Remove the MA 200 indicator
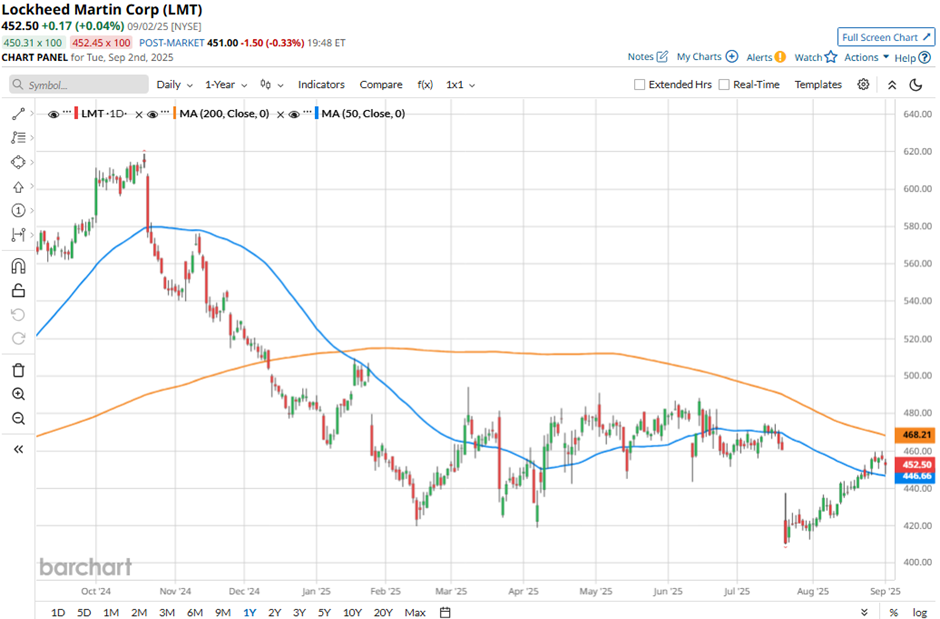The width and height of the screenshot is (940, 619). 280,114
